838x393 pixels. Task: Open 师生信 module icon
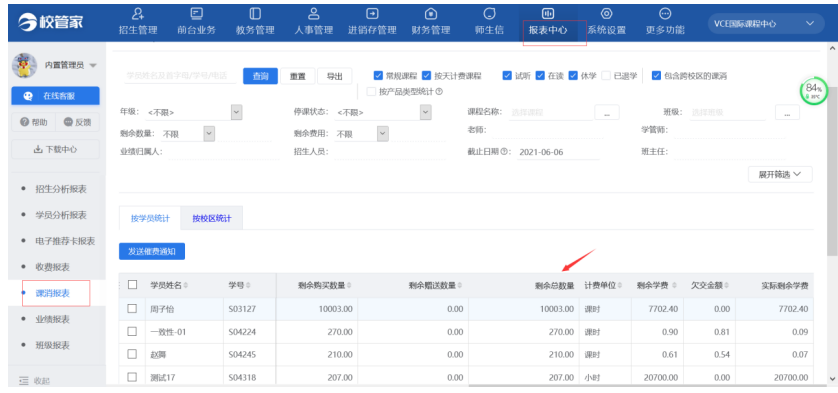point(489,13)
